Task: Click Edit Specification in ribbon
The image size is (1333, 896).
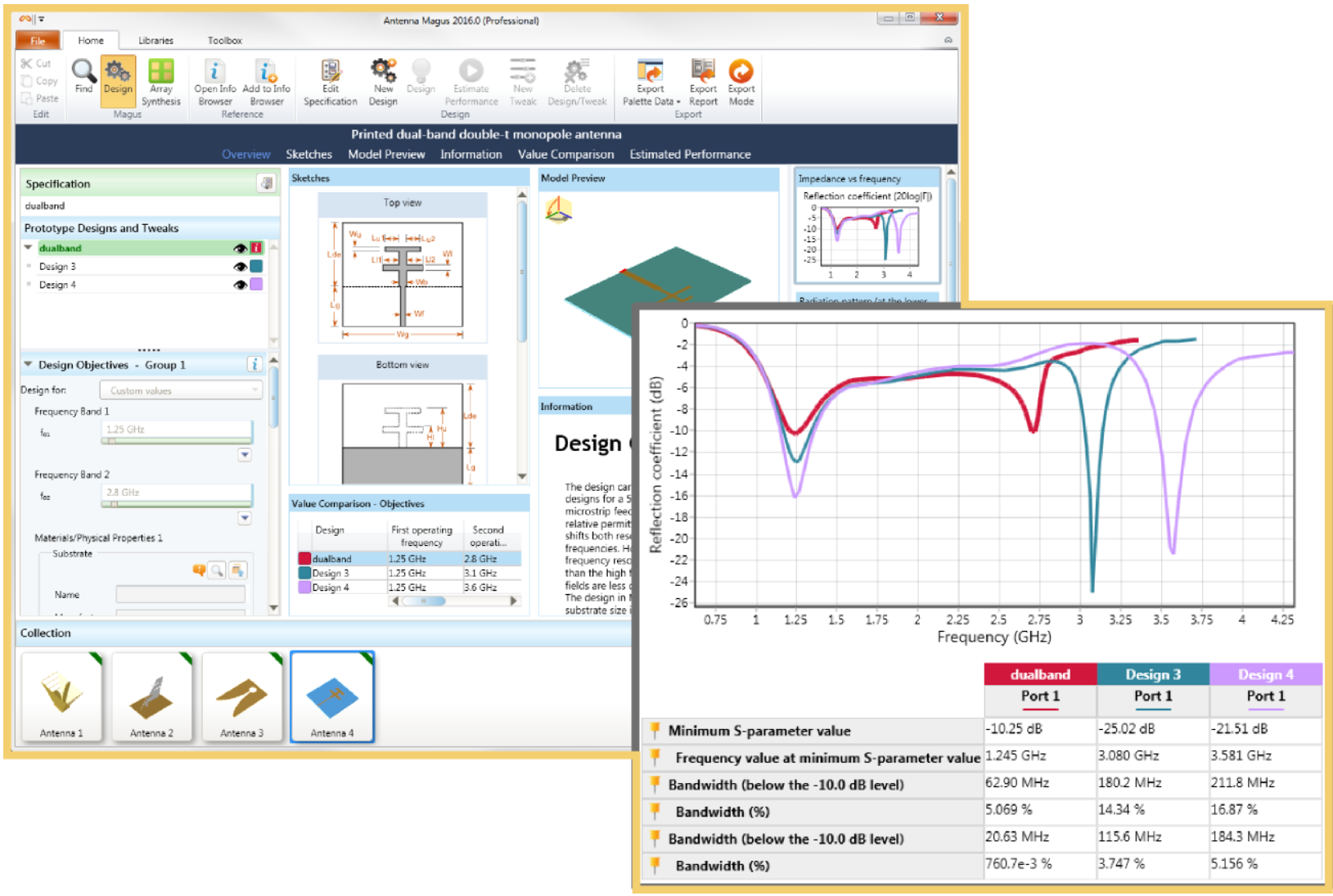Action: 331,82
